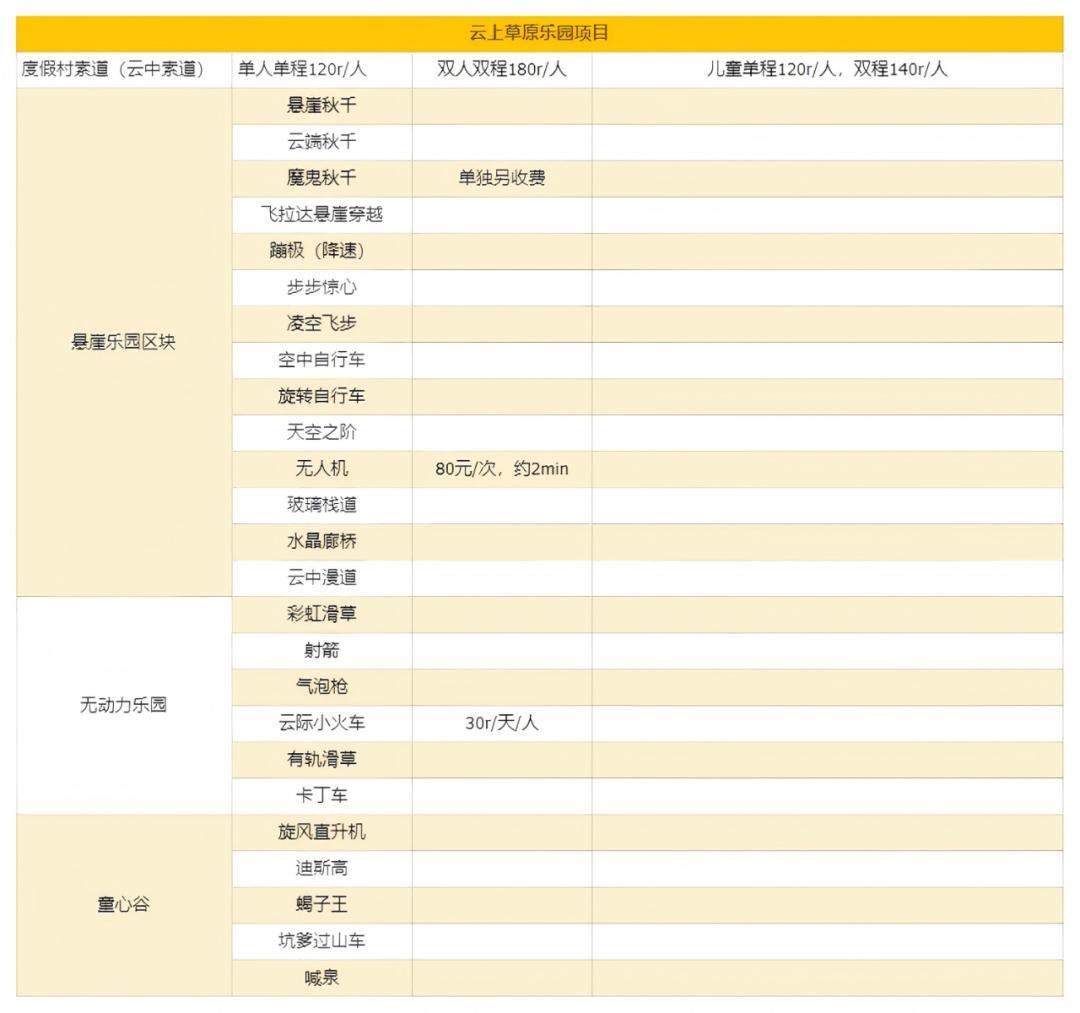Click the 30r/天/人 price cell
The image size is (1080, 1013).
[502, 723]
